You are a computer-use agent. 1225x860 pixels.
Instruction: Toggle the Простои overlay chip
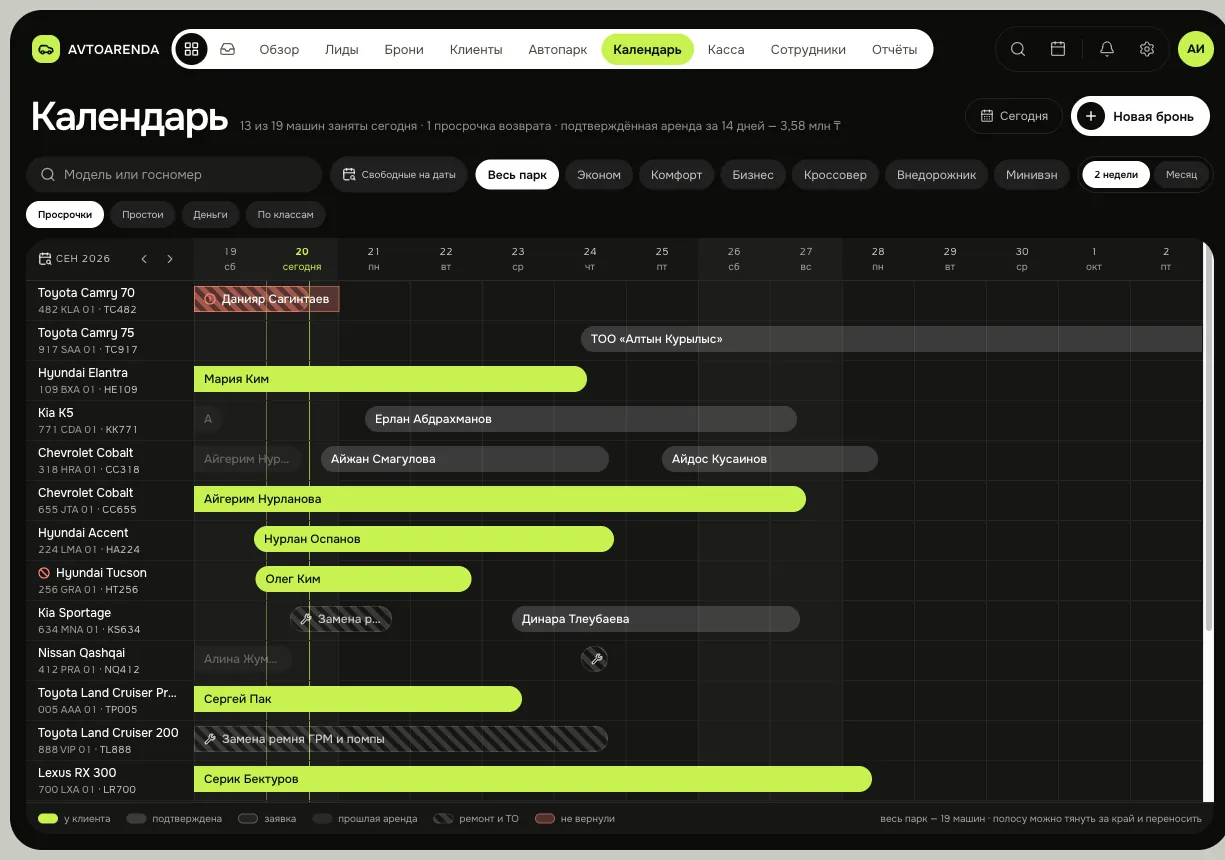pos(143,214)
